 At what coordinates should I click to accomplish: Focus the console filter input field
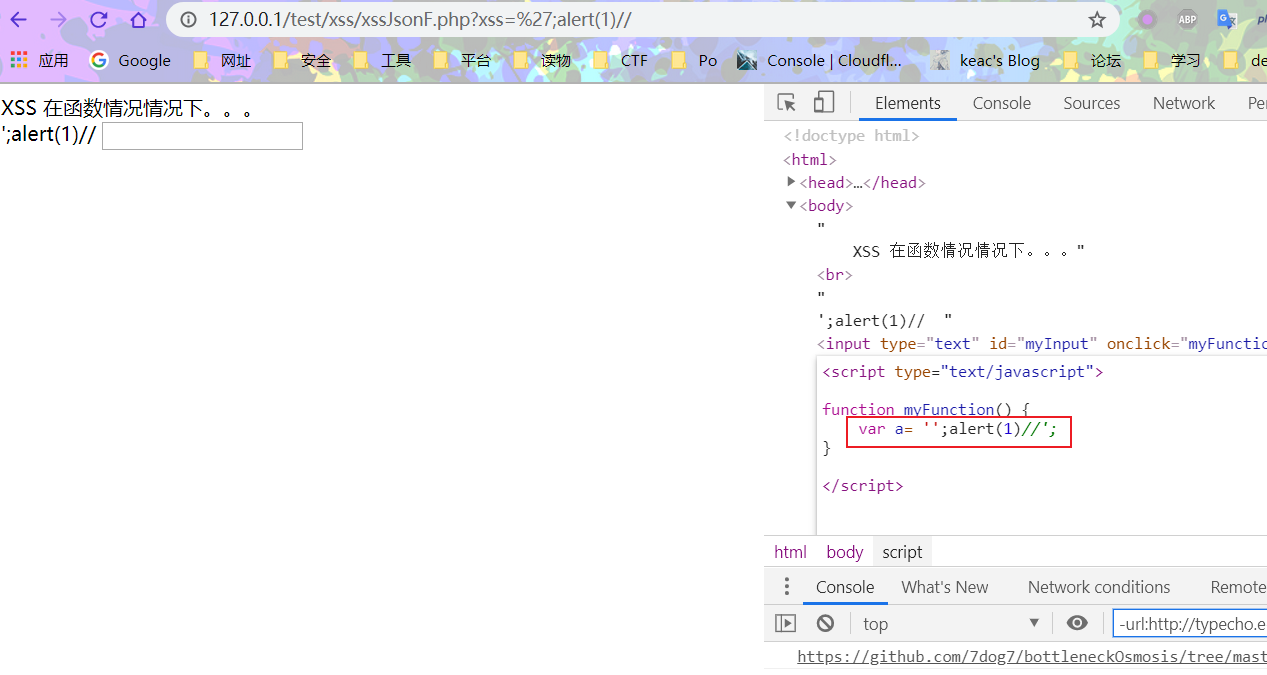(x=1190, y=623)
